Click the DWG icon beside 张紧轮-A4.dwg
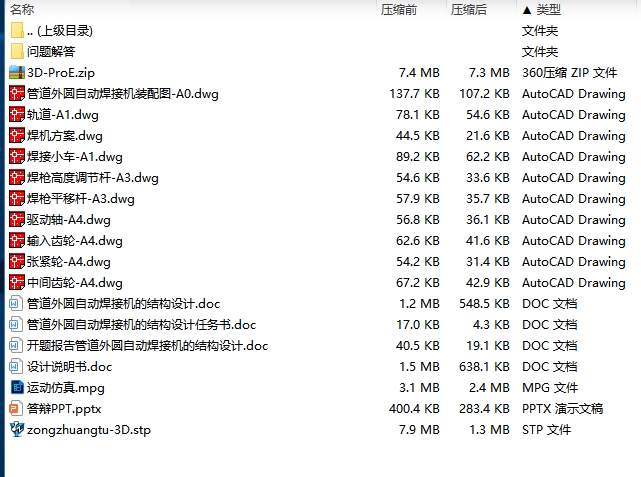The image size is (641, 477). coord(17,262)
